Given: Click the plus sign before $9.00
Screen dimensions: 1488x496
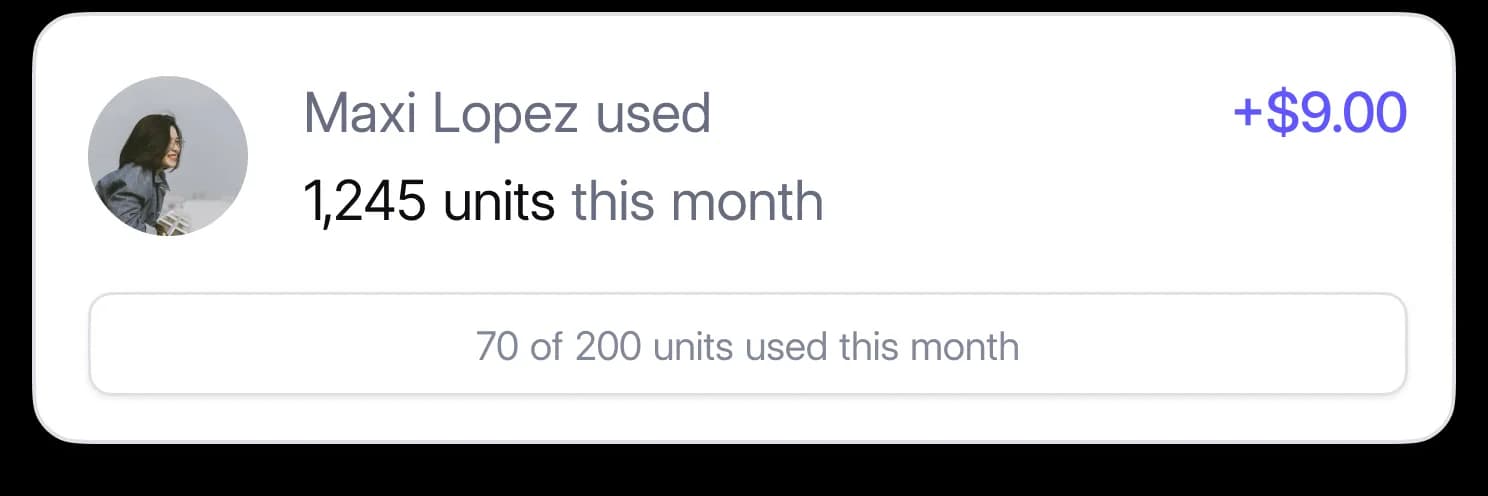Looking at the screenshot, I should 1248,114.
